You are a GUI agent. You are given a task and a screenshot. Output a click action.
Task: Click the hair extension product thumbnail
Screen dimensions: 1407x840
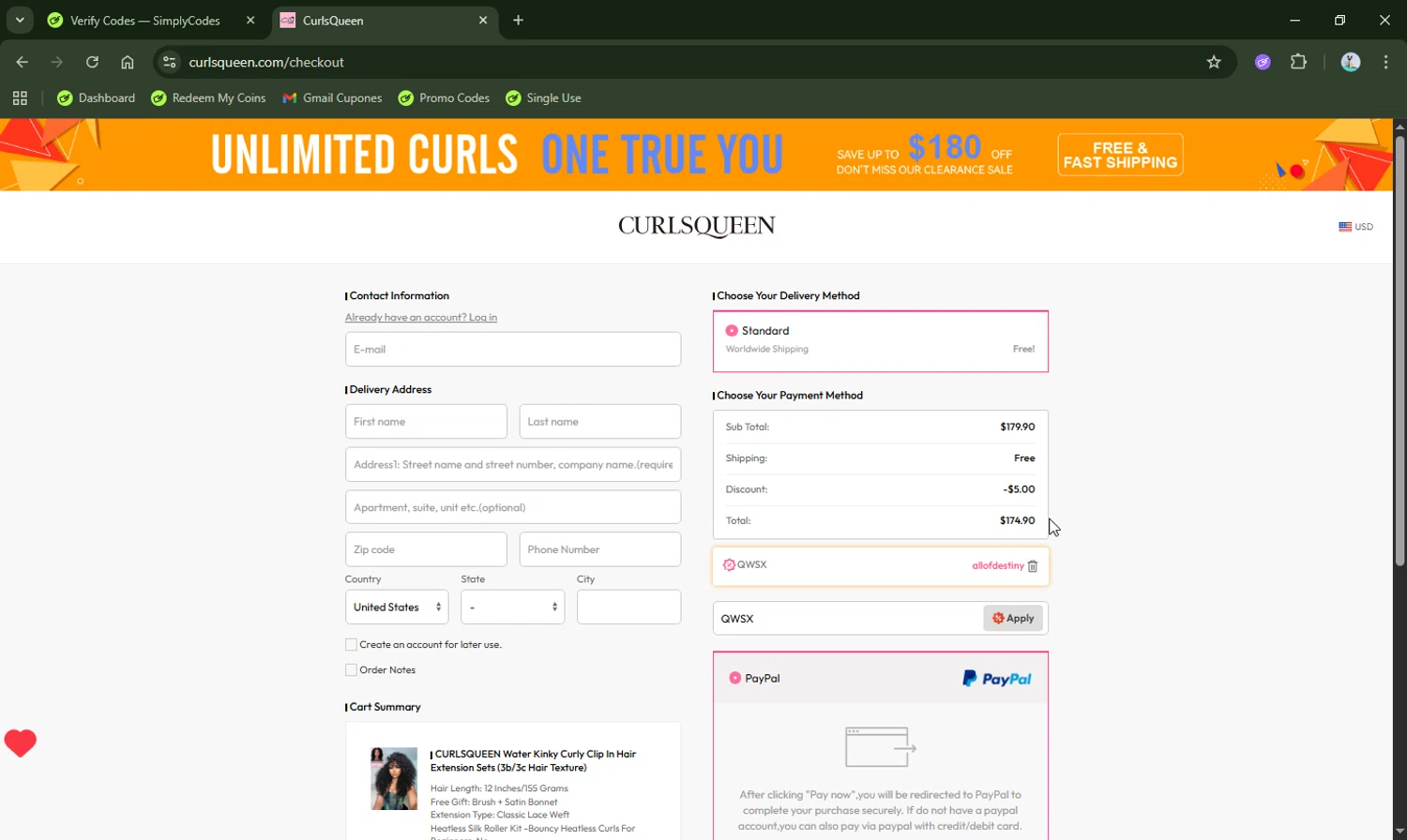click(394, 778)
